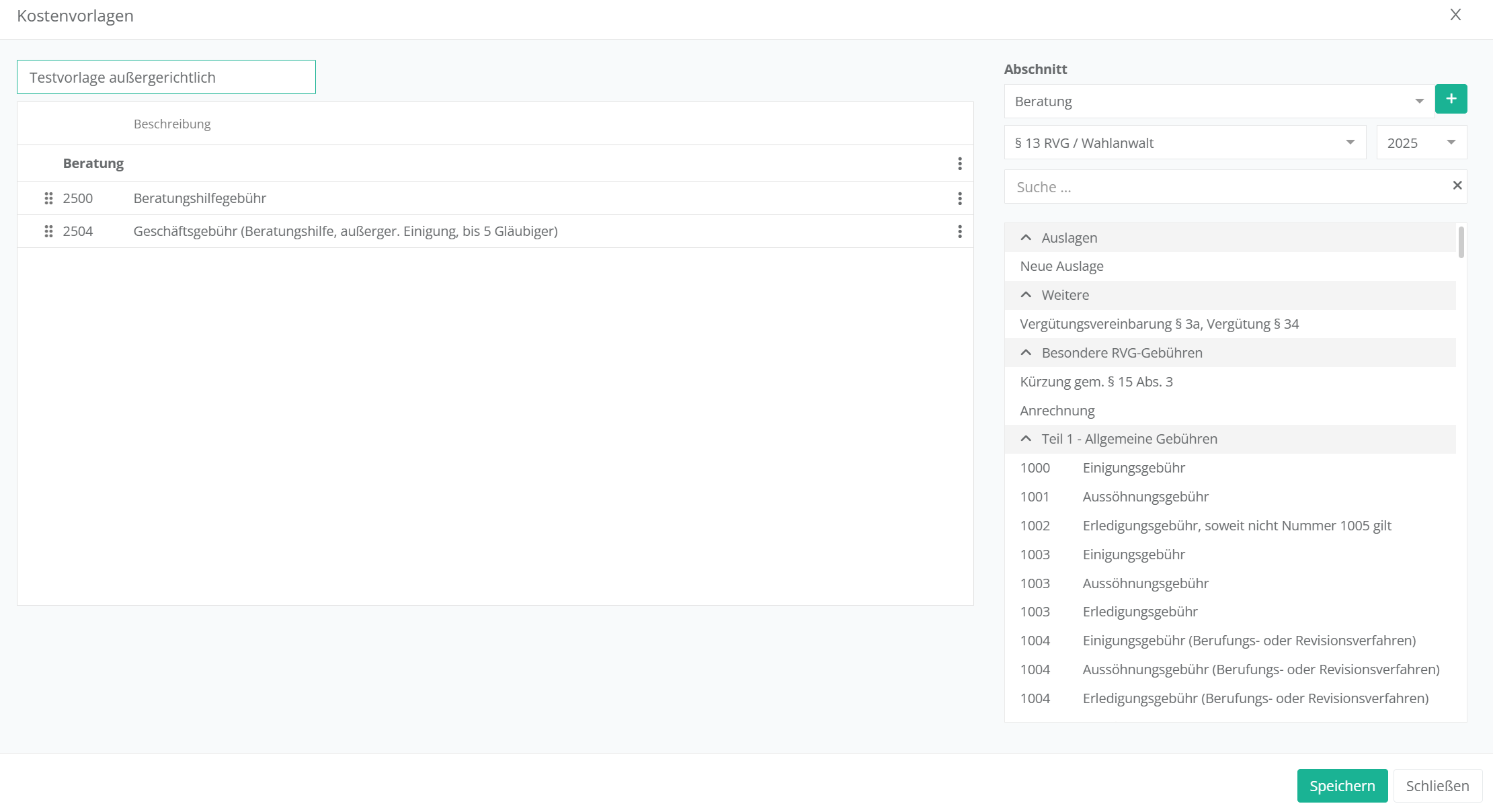
Task: Clear the search field with X icon
Action: click(x=1457, y=186)
